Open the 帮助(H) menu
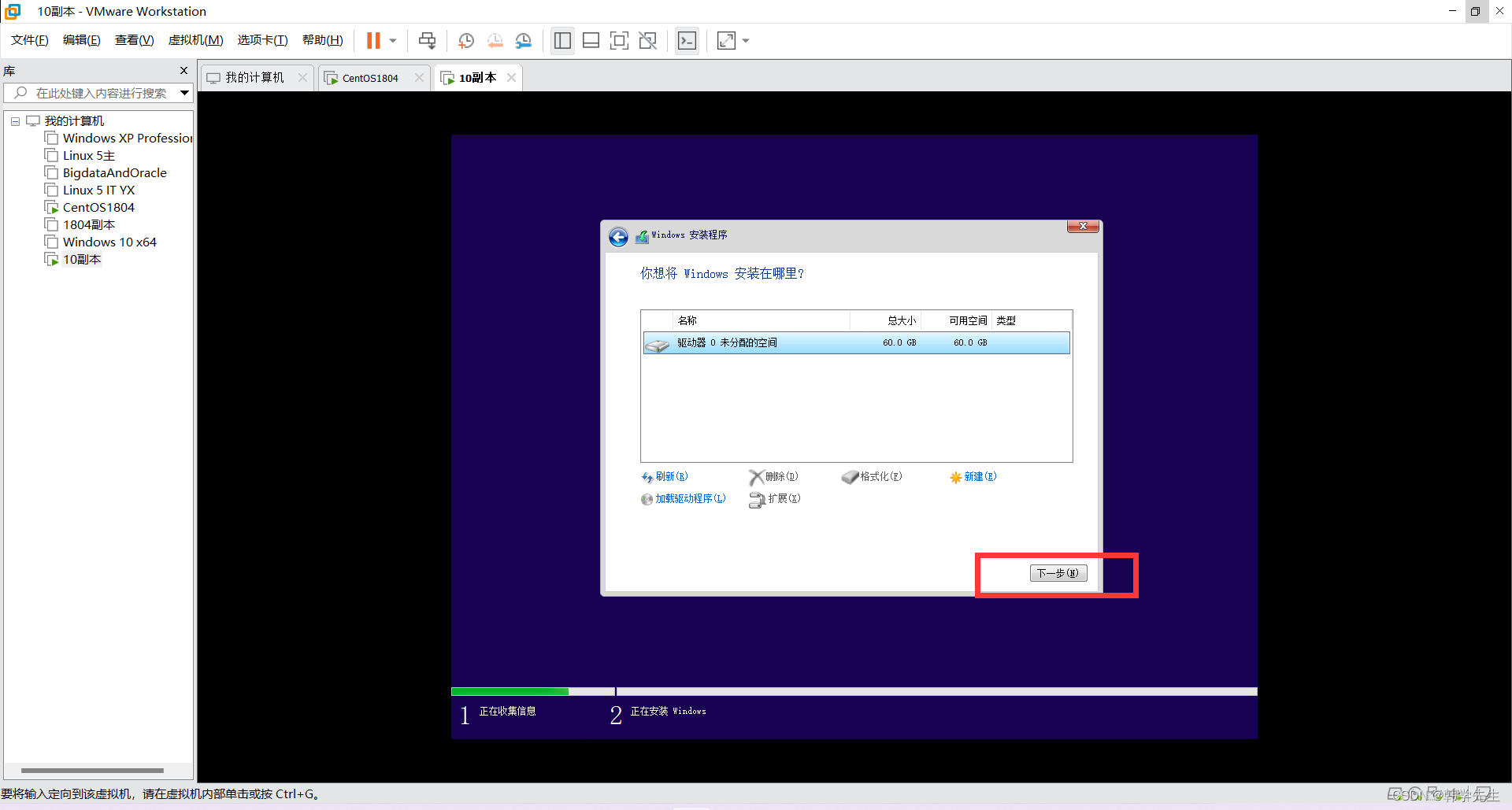The width and height of the screenshot is (1512, 810). (322, 40)
